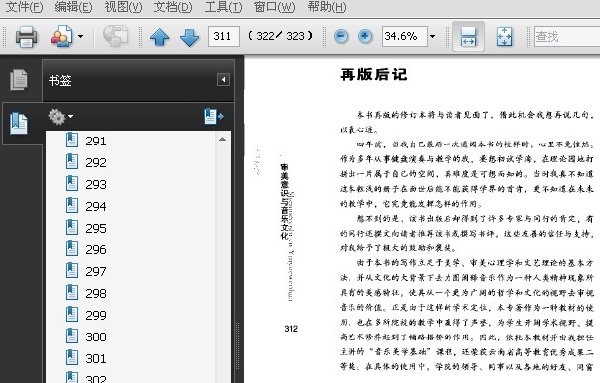Viewport: 600px width, 383px height.
Task: Click the bookmark list scroll-up arrow
Action: (222, 140)
